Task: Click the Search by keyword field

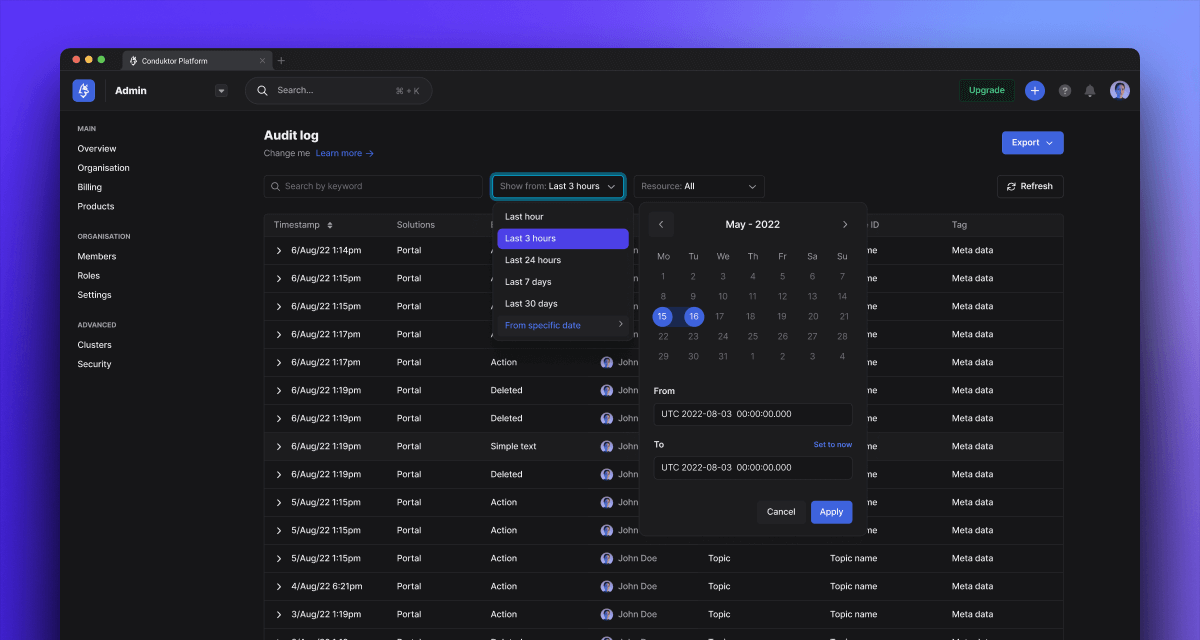Action: (x=373, y=186)
